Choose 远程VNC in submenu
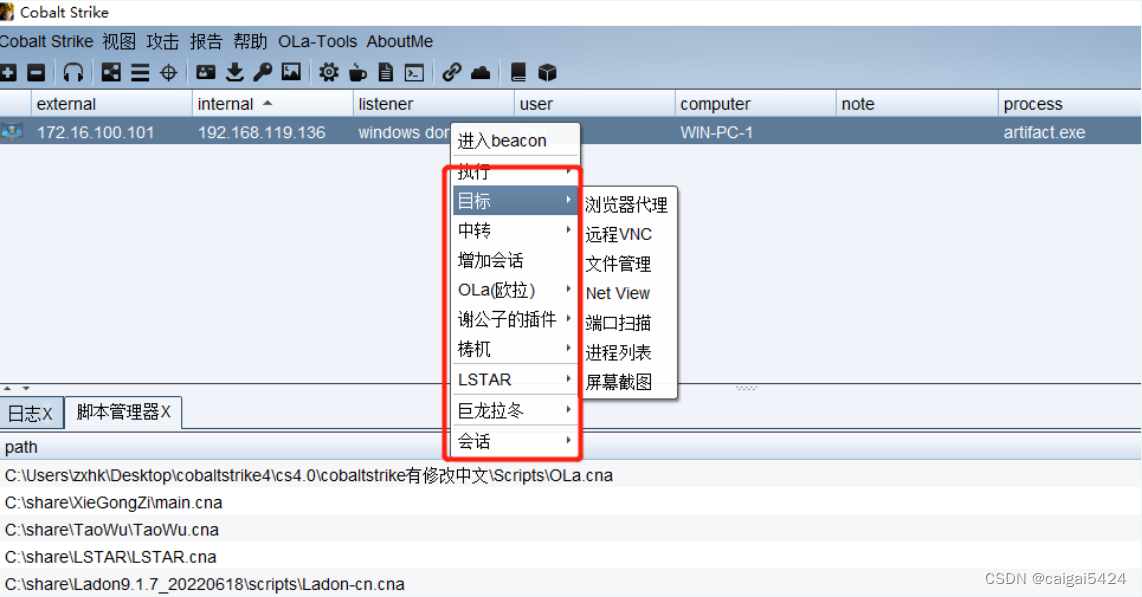The width and height of the screenshot is (1142, 597). click(x=628, y=234)
